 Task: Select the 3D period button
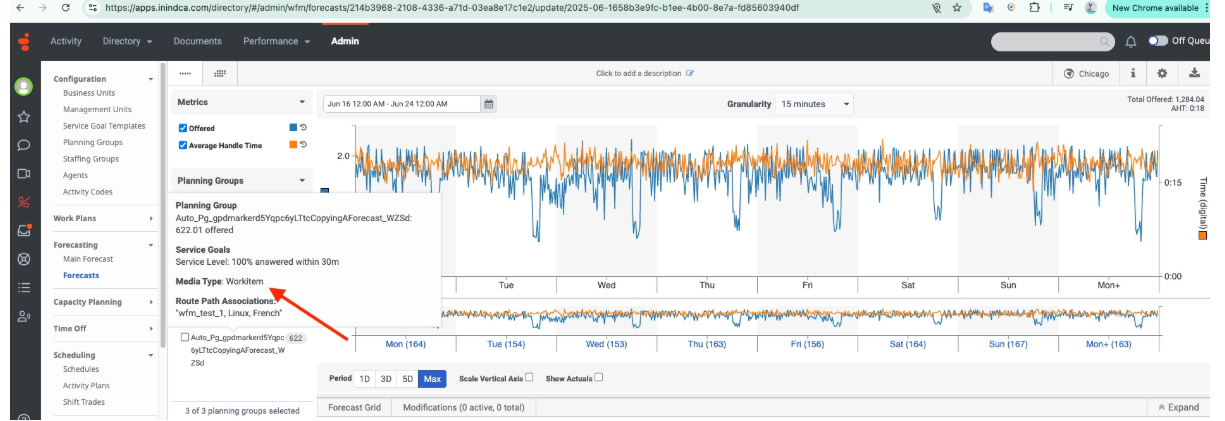tap(386, 379)
